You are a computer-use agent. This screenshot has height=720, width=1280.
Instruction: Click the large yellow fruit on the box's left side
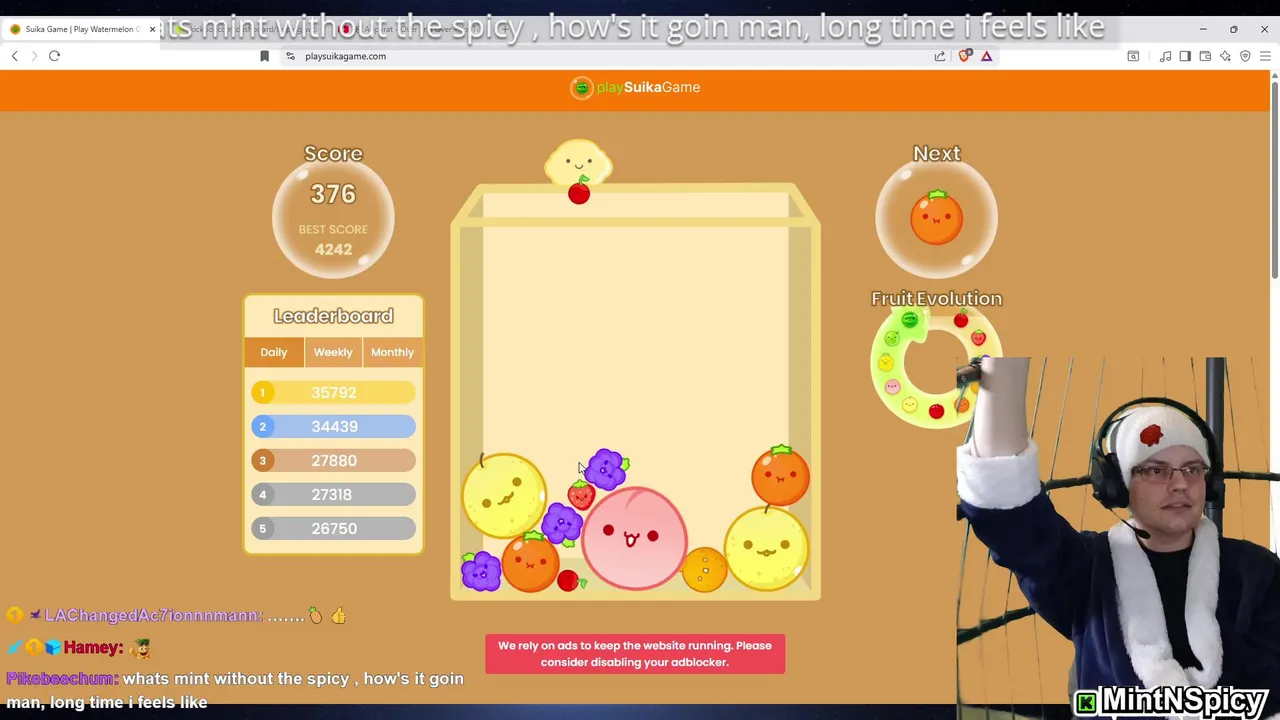[x=504, y=495]
